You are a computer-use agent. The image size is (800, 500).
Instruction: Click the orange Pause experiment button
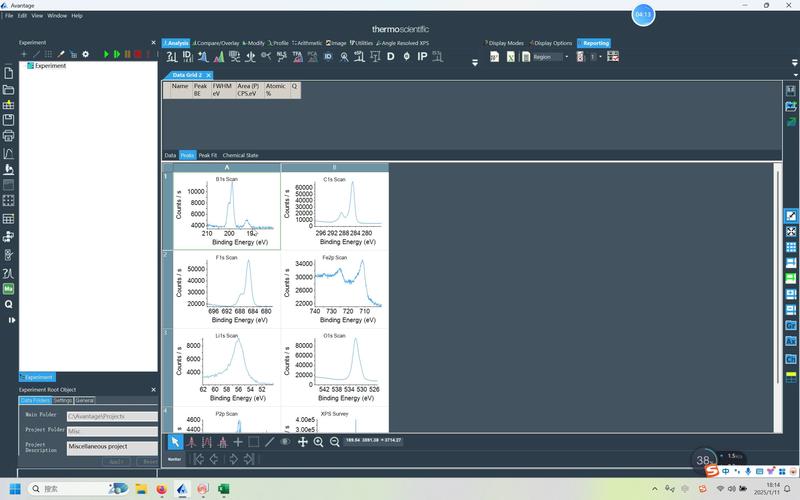click(x=128, y=54)
